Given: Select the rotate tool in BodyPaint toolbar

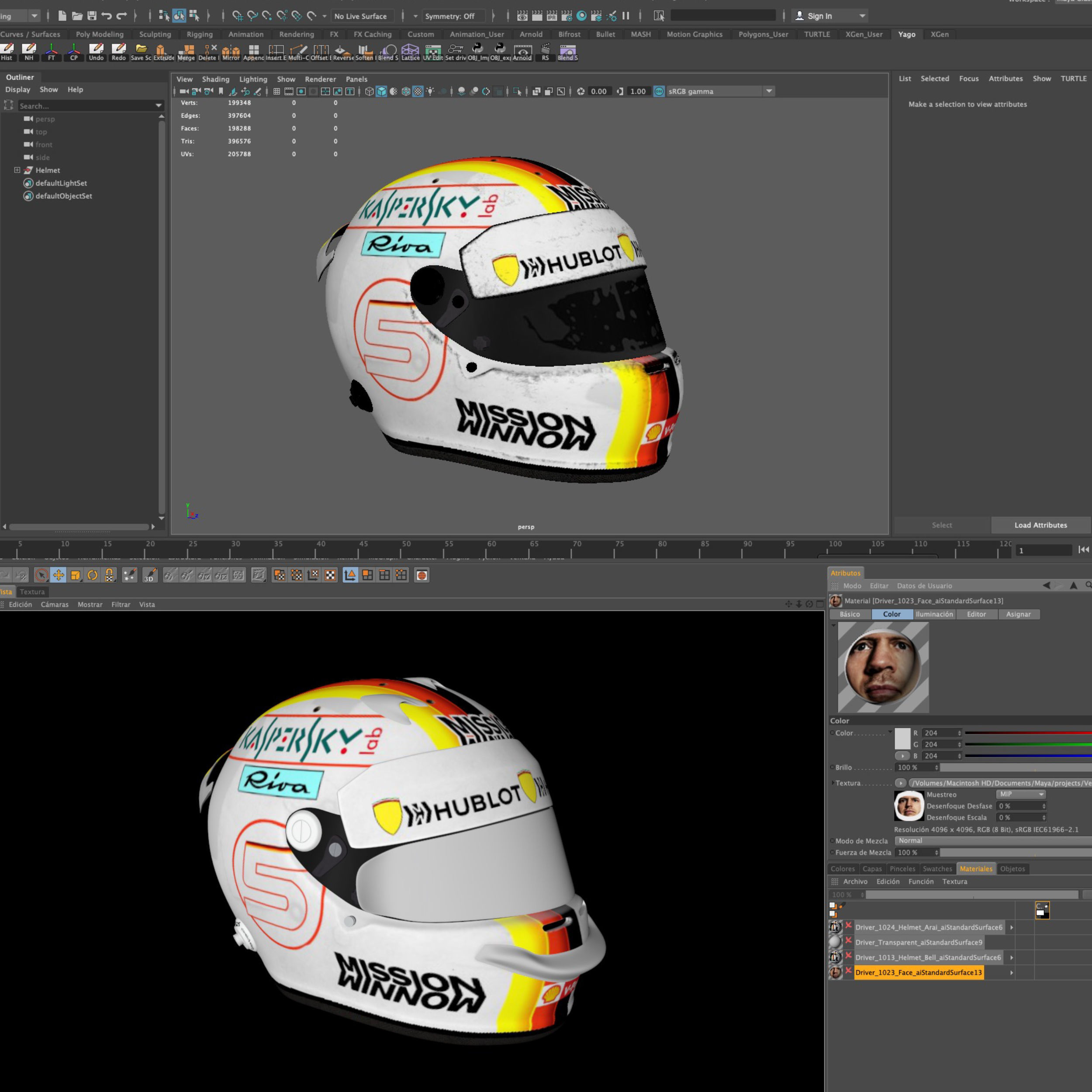Looking at the screenshot, I should (x=92, y=575).
